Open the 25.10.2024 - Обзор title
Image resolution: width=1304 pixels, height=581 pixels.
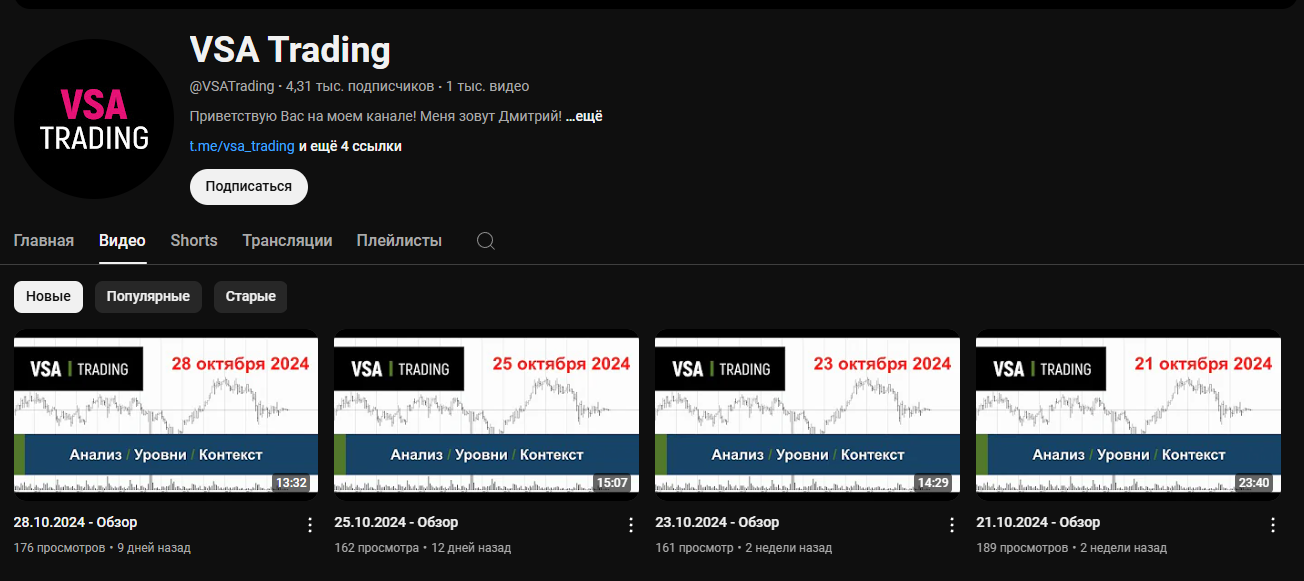396,522
